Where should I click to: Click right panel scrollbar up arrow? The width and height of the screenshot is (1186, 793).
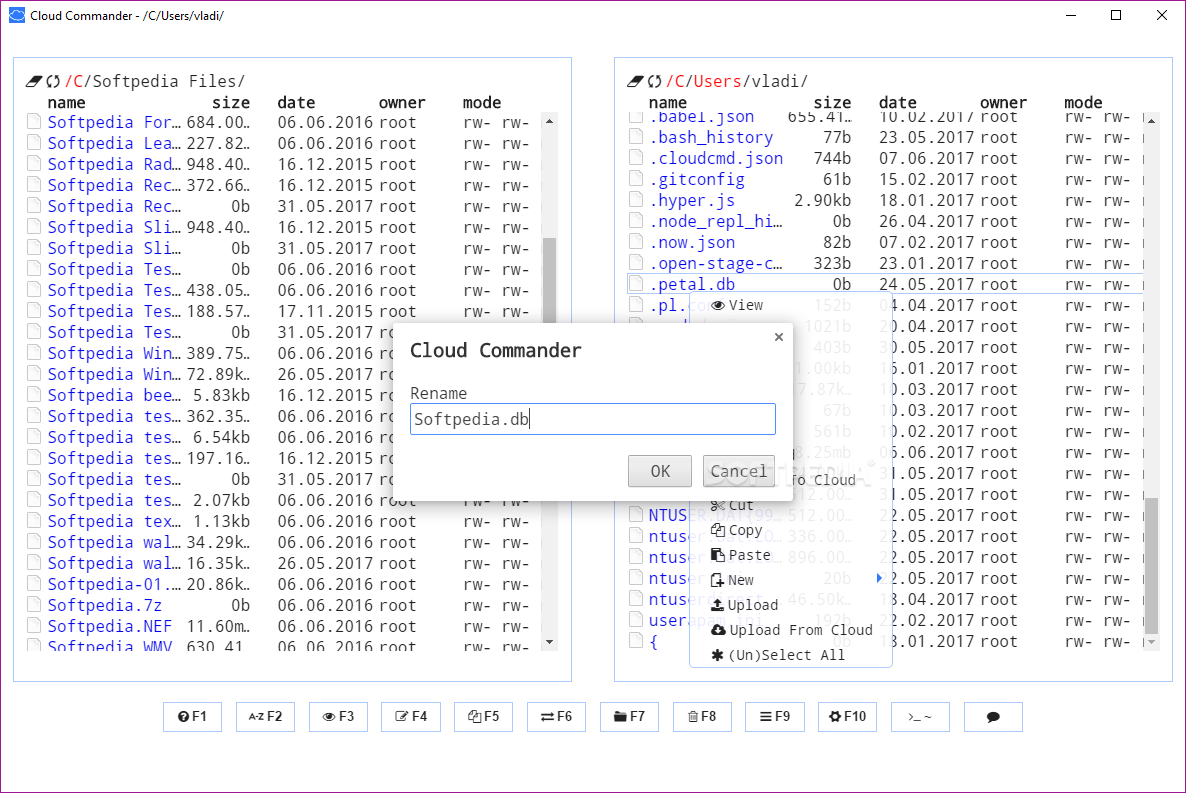[1151, 121]
